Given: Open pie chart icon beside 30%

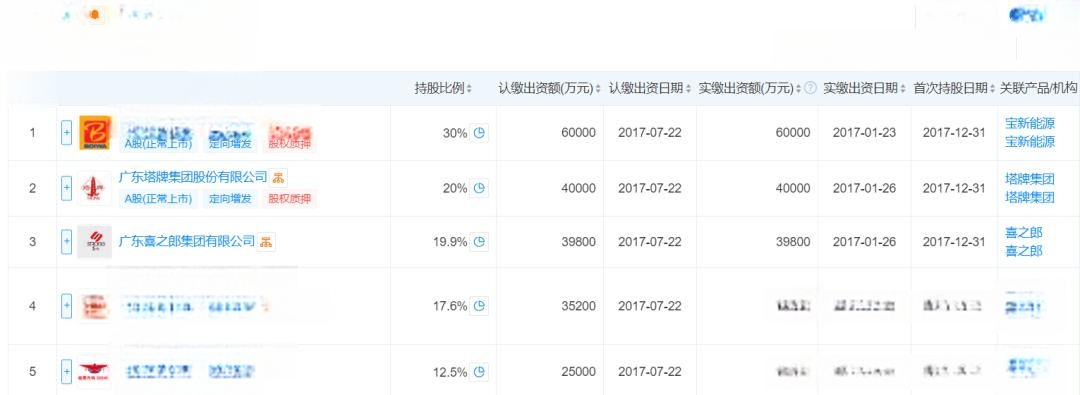Looking at the screenshot, I should point(479,132).
